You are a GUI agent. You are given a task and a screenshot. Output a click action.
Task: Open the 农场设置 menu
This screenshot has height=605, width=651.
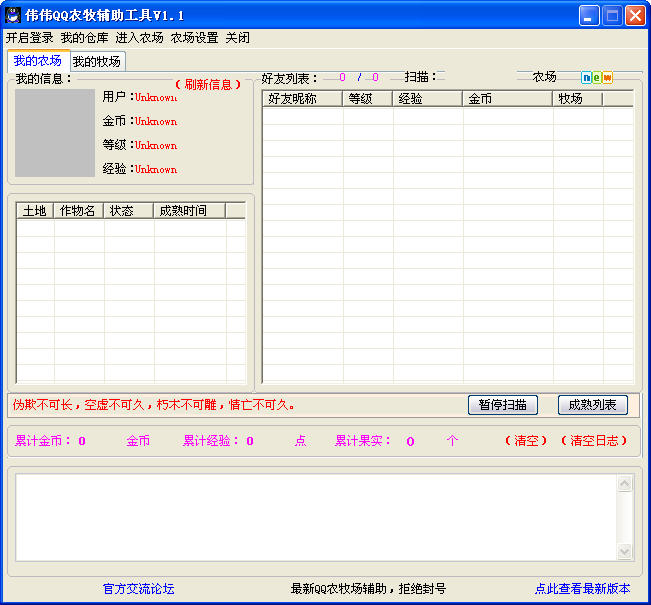point(194,38)
